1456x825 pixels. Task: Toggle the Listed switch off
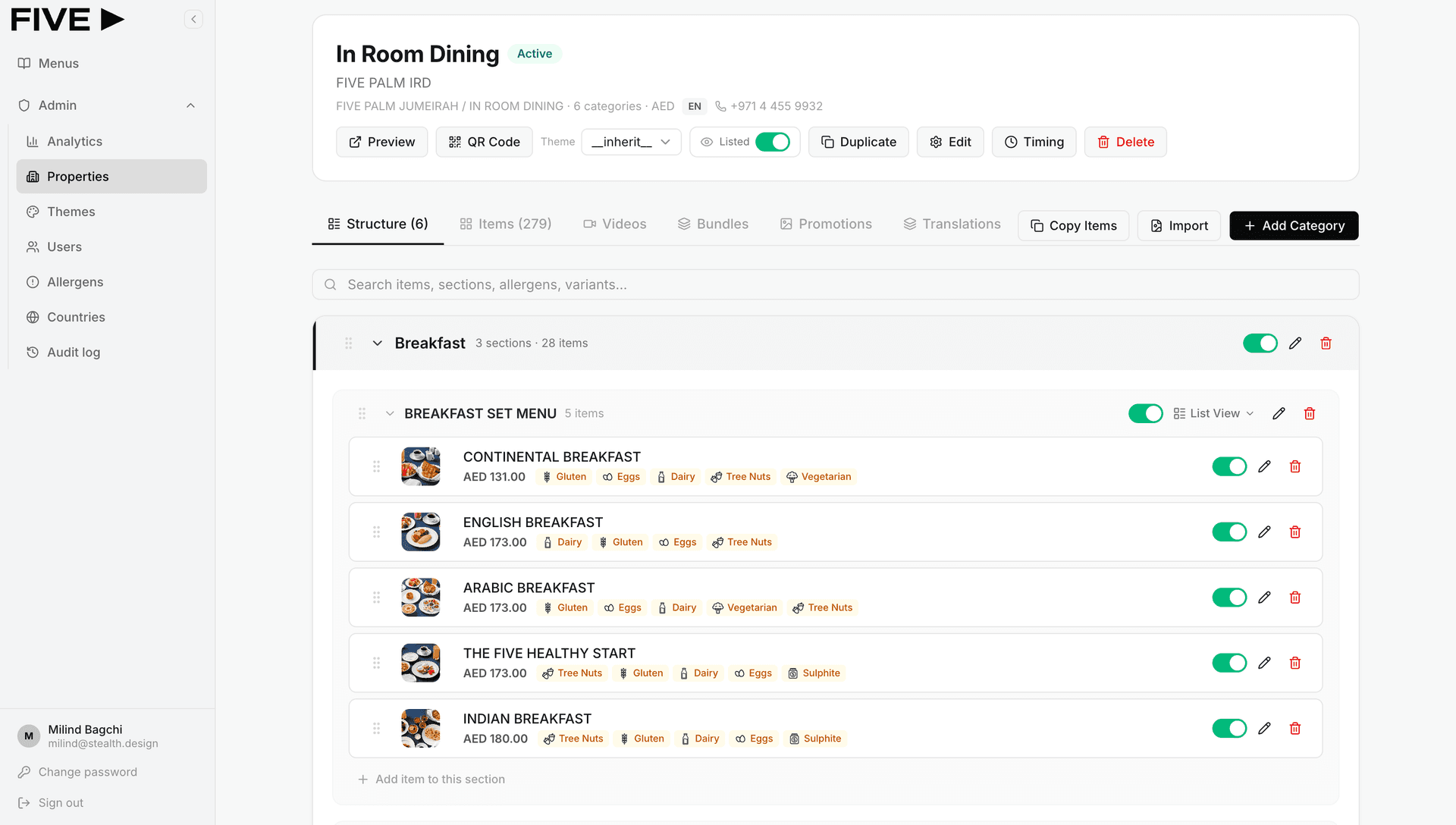(x=773, y=142)
